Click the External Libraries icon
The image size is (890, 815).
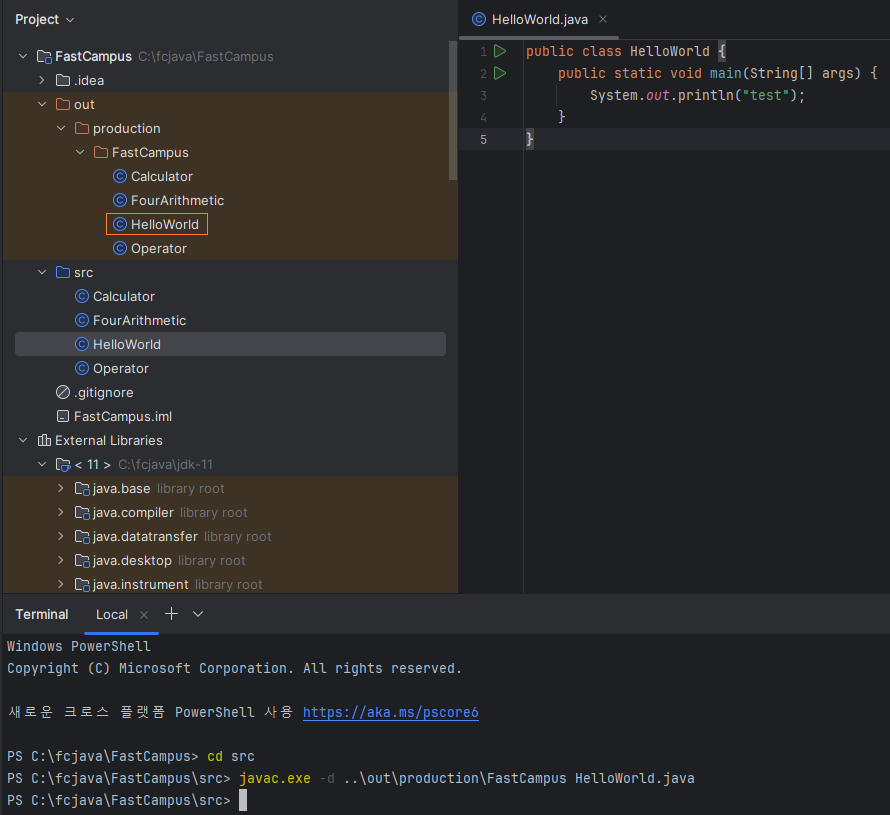click(x=44, y=440)
